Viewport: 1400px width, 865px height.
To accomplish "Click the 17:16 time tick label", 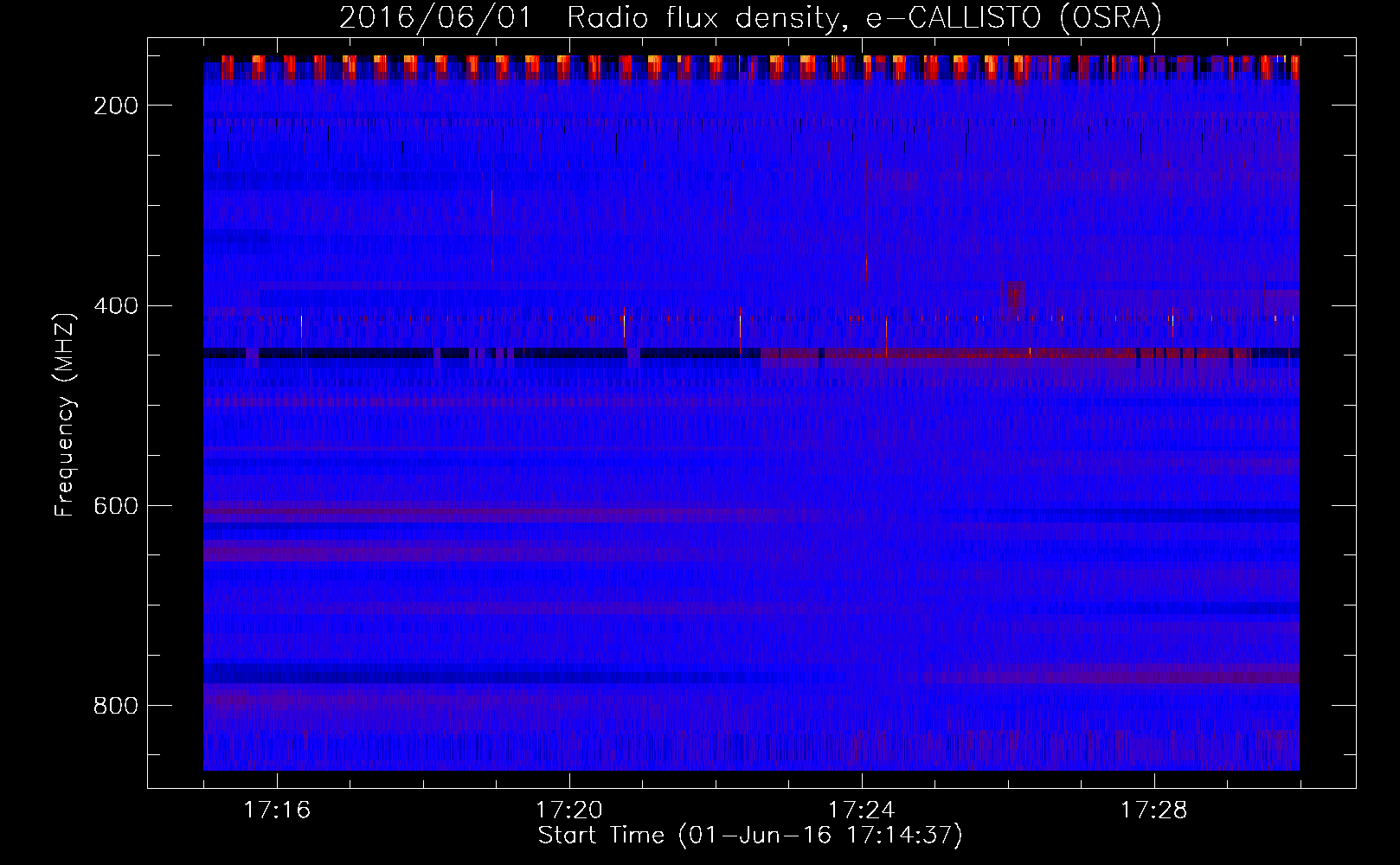I will click(x=277, y=811).
